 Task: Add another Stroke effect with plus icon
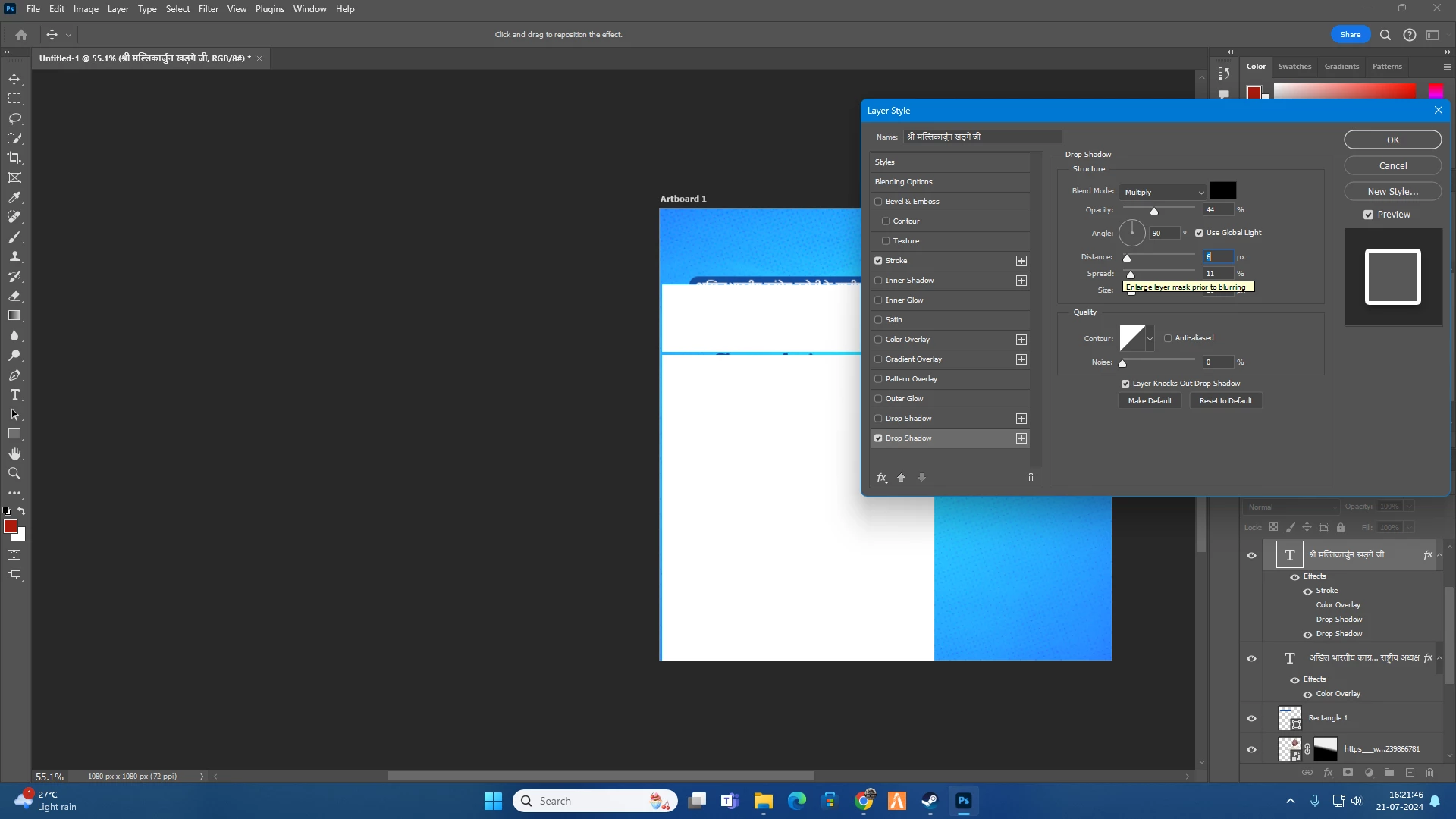coord(1021,261)
